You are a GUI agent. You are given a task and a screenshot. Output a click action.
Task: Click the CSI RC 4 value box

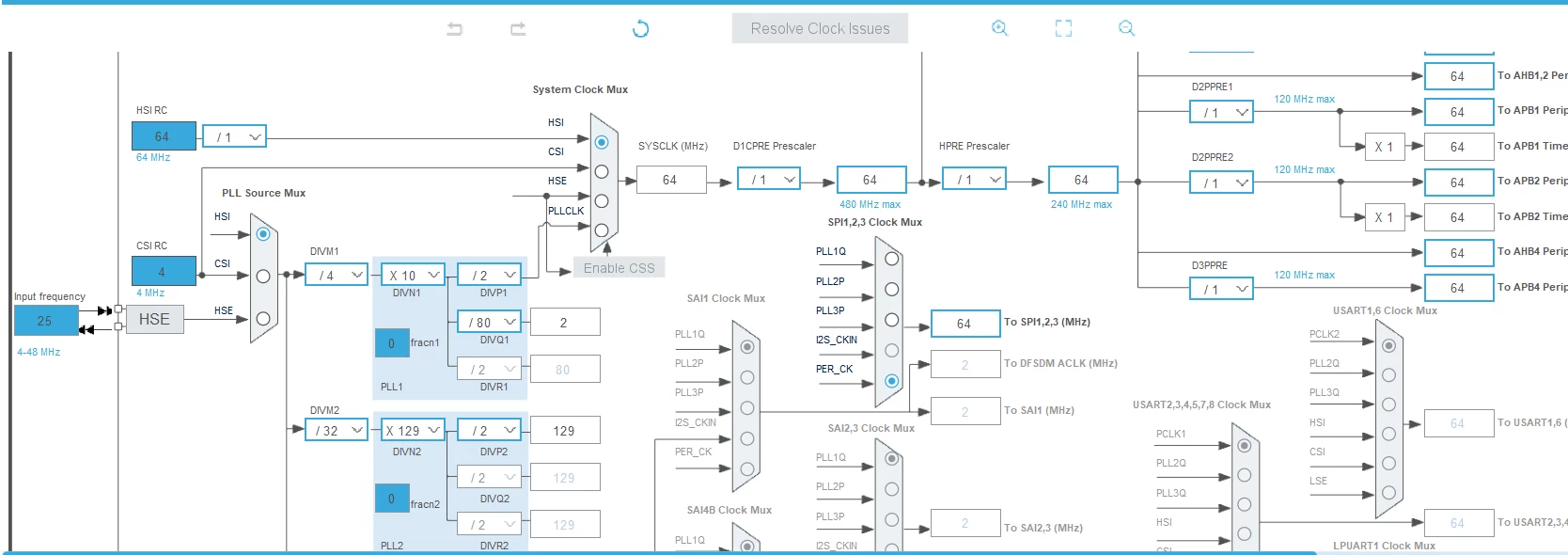click(164, 272)
